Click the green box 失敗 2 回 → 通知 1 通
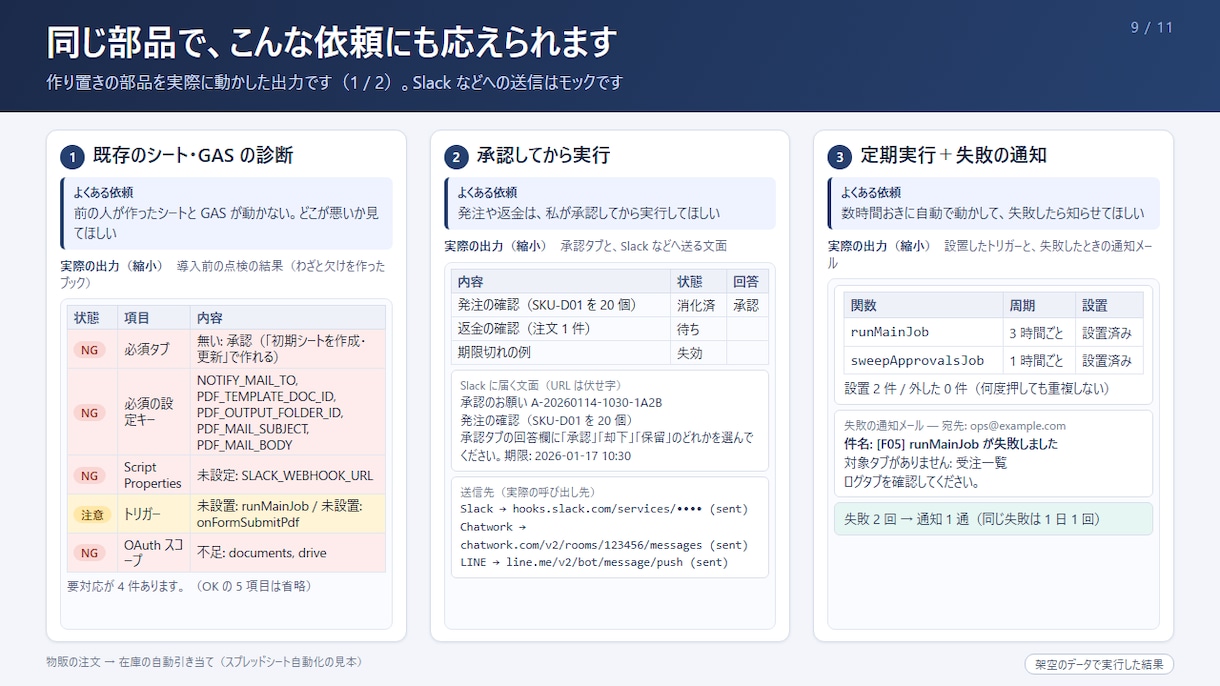The height and width of the screenshot is (686, 1220). click(993, 519)
